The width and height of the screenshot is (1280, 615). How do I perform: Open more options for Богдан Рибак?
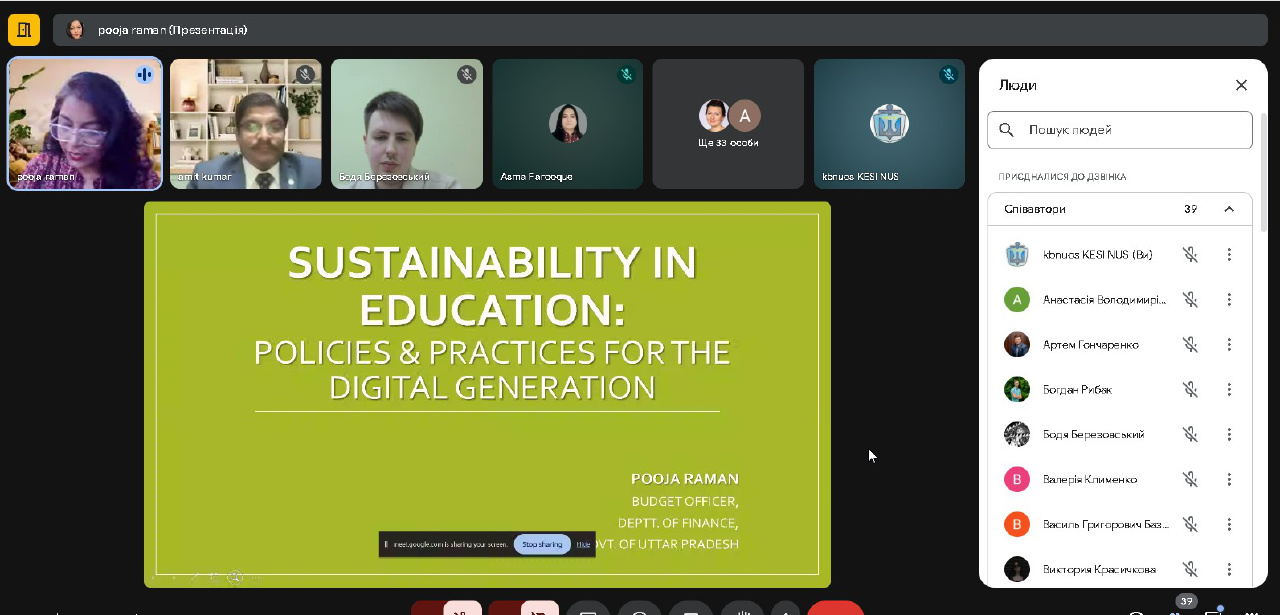[x=1229, y=390]
